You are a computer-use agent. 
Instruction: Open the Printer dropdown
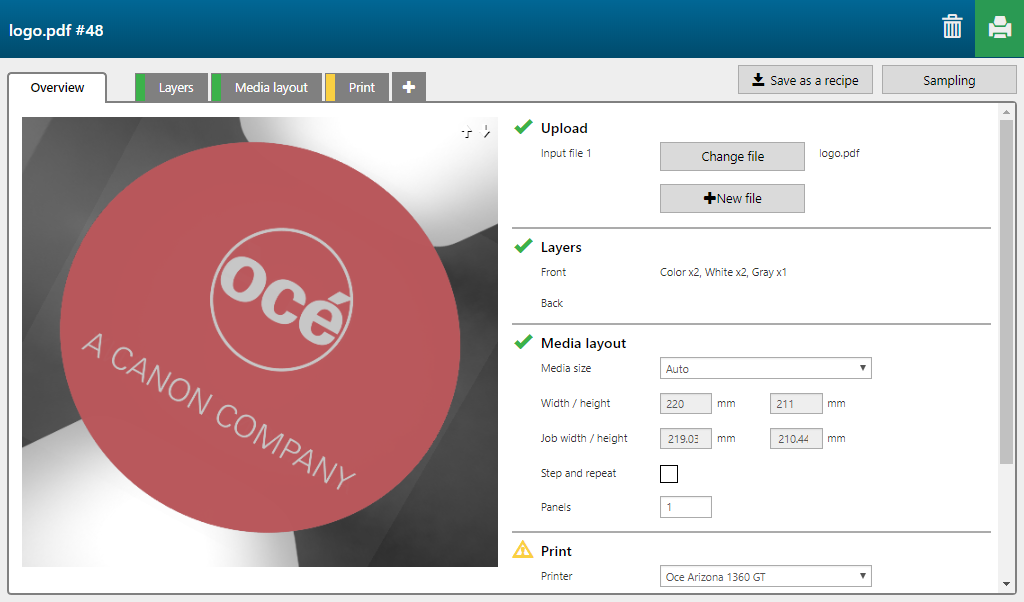[765, 576]
